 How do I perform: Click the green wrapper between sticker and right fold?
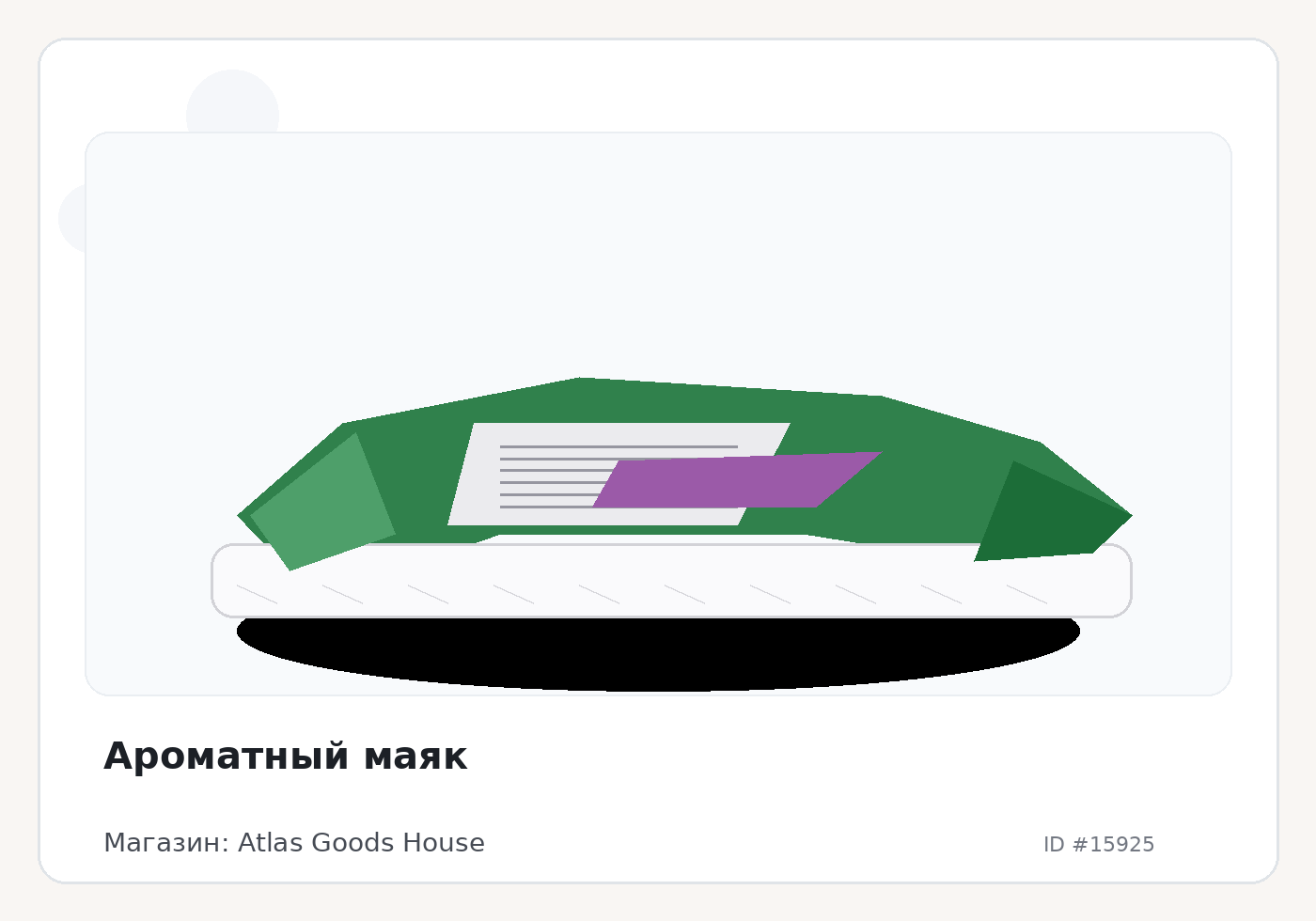(931, 489)
